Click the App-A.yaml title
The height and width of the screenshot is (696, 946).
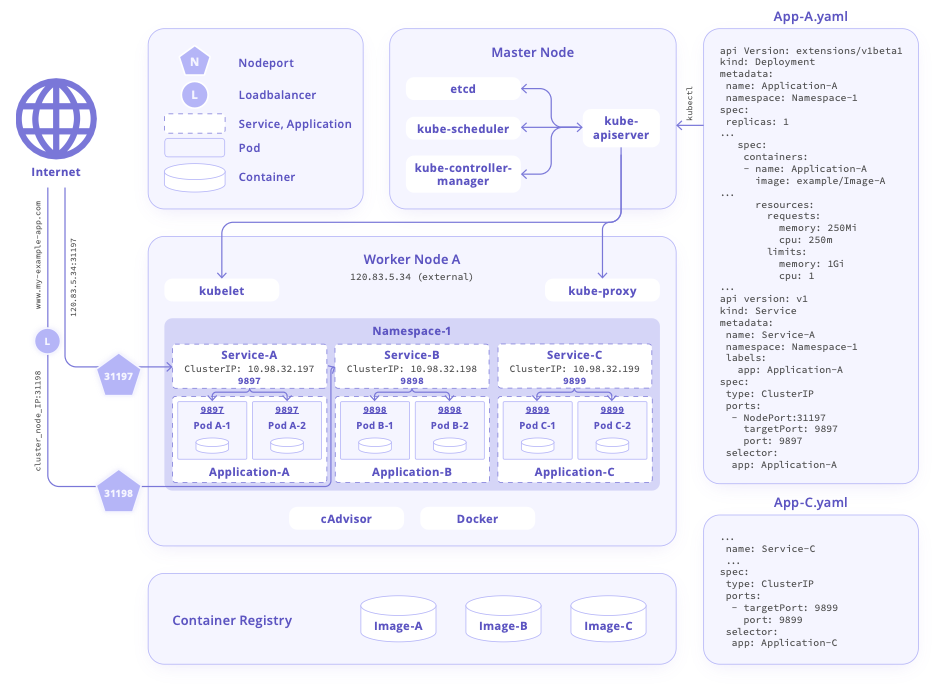coord(810,16)
